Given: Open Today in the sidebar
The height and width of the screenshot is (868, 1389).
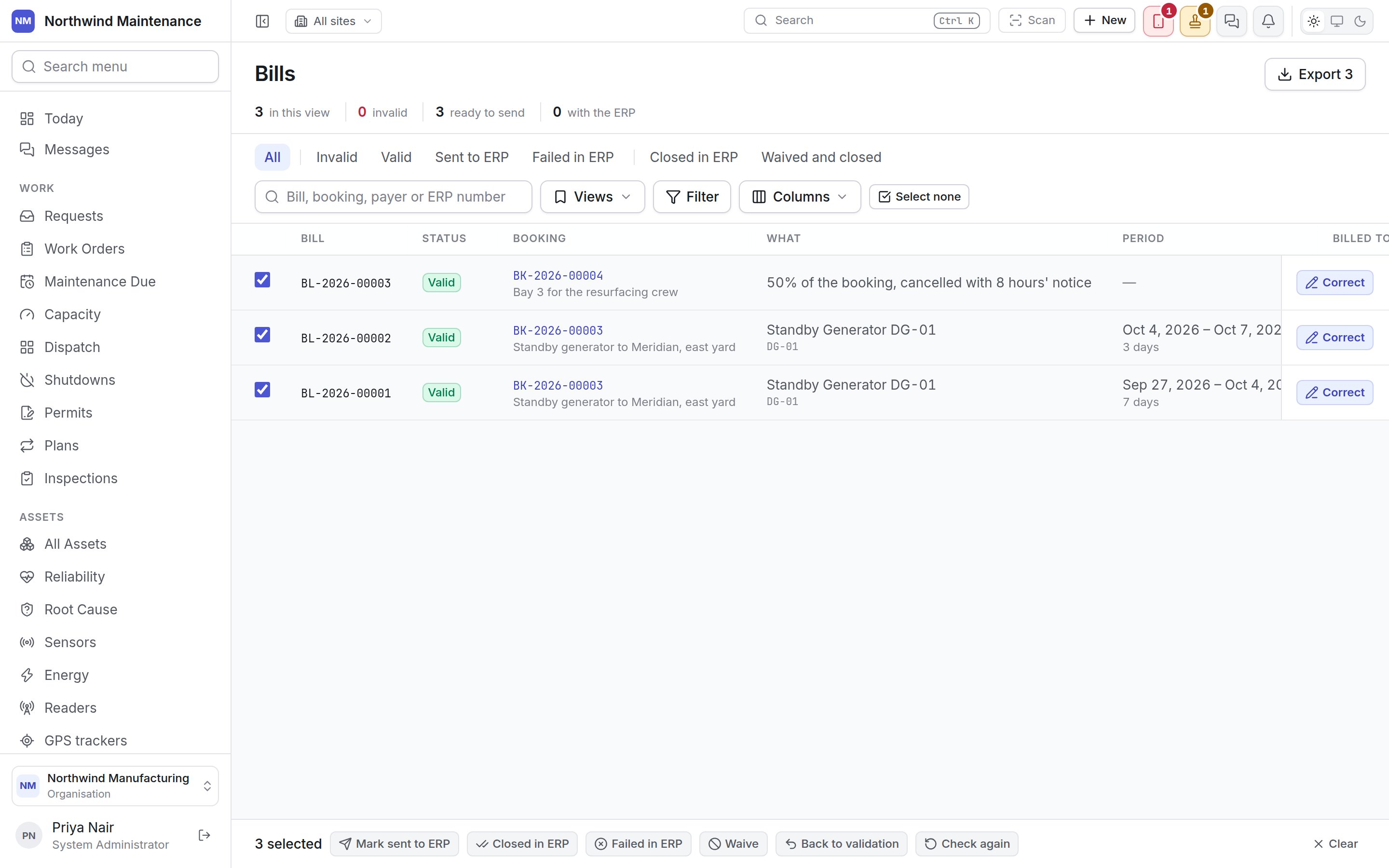Looking at the screenshot, I should [115, 118].
